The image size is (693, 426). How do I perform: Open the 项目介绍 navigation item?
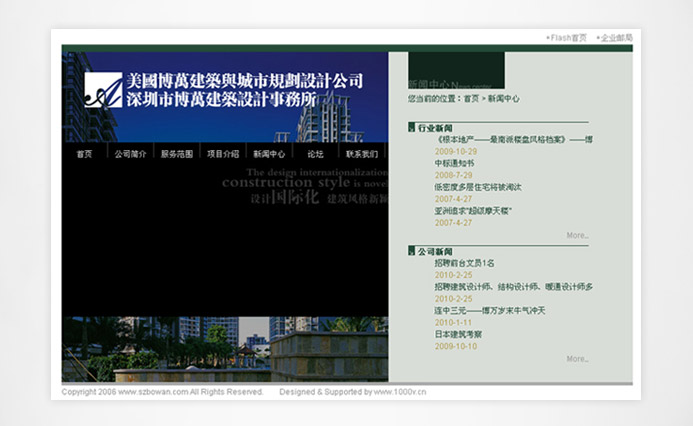223,154
